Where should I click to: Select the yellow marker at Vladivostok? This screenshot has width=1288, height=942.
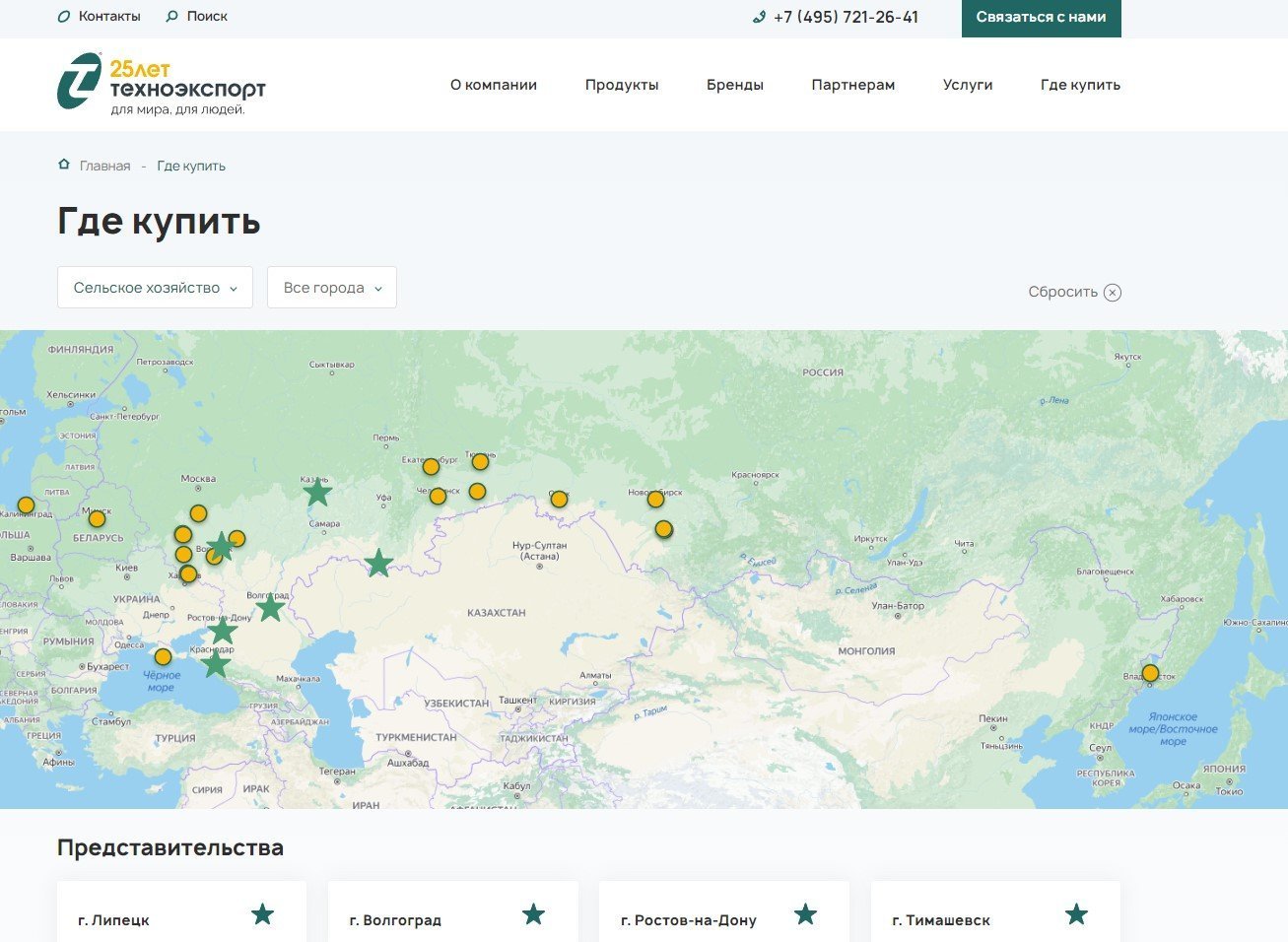pos(1150,673)
